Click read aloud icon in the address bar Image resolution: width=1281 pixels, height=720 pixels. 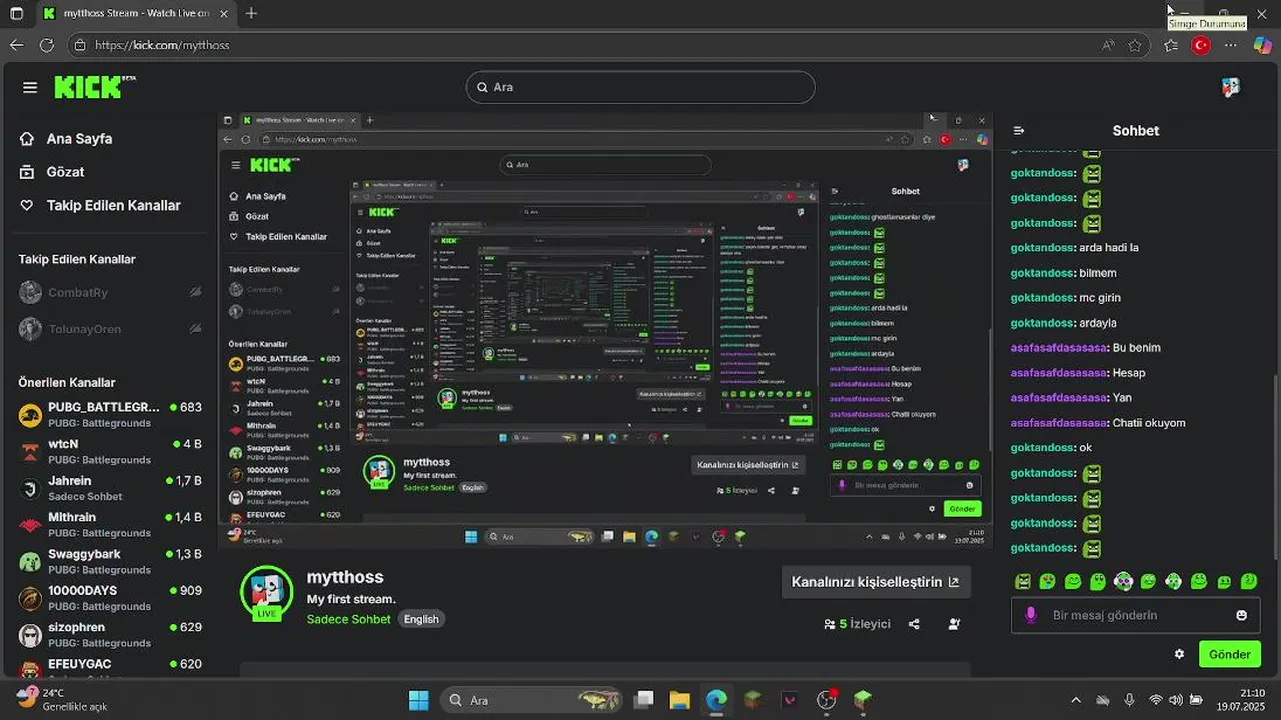[1108, 45]
